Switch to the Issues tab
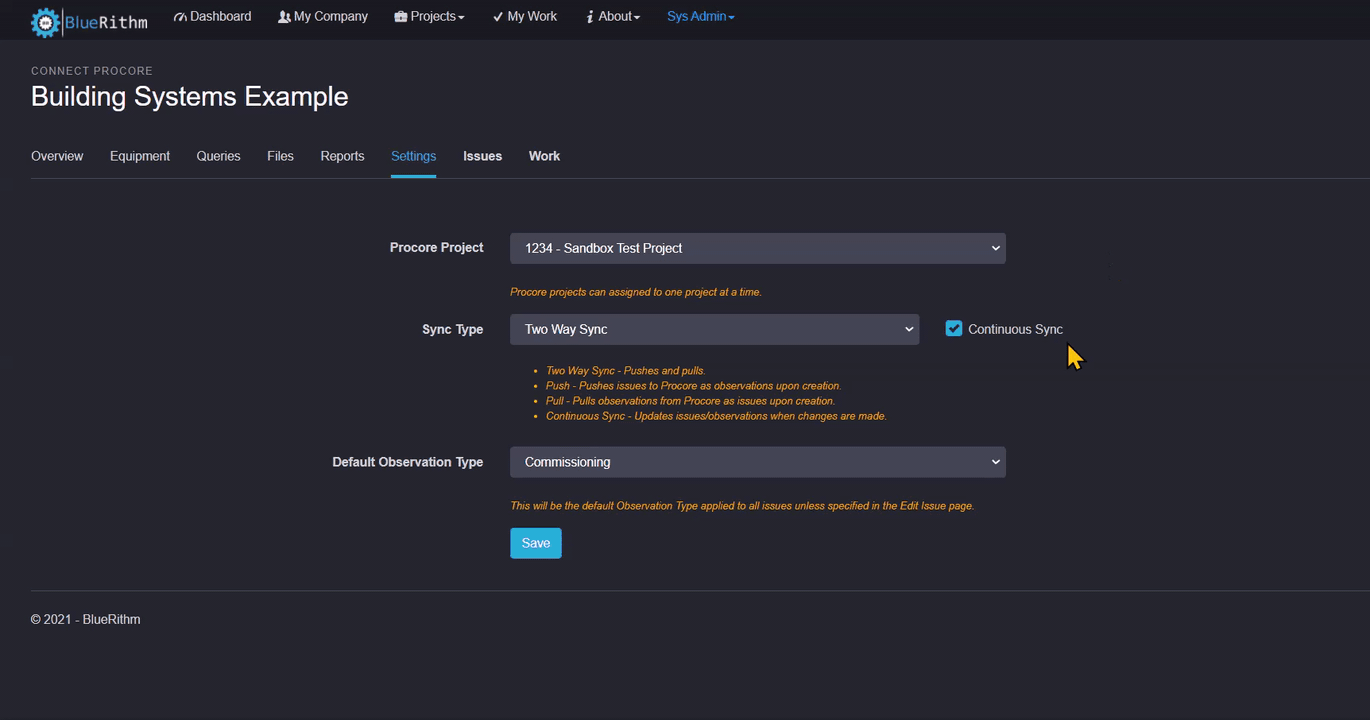Screen dimensions: 1370x720 tap(482, 156)
